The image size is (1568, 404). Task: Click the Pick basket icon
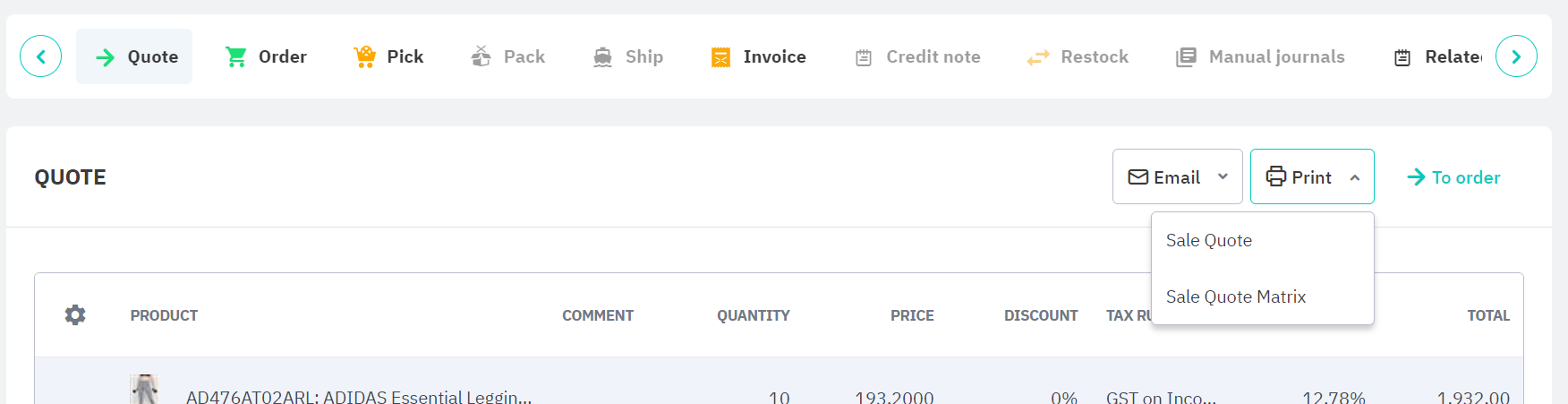click(365, 57)
